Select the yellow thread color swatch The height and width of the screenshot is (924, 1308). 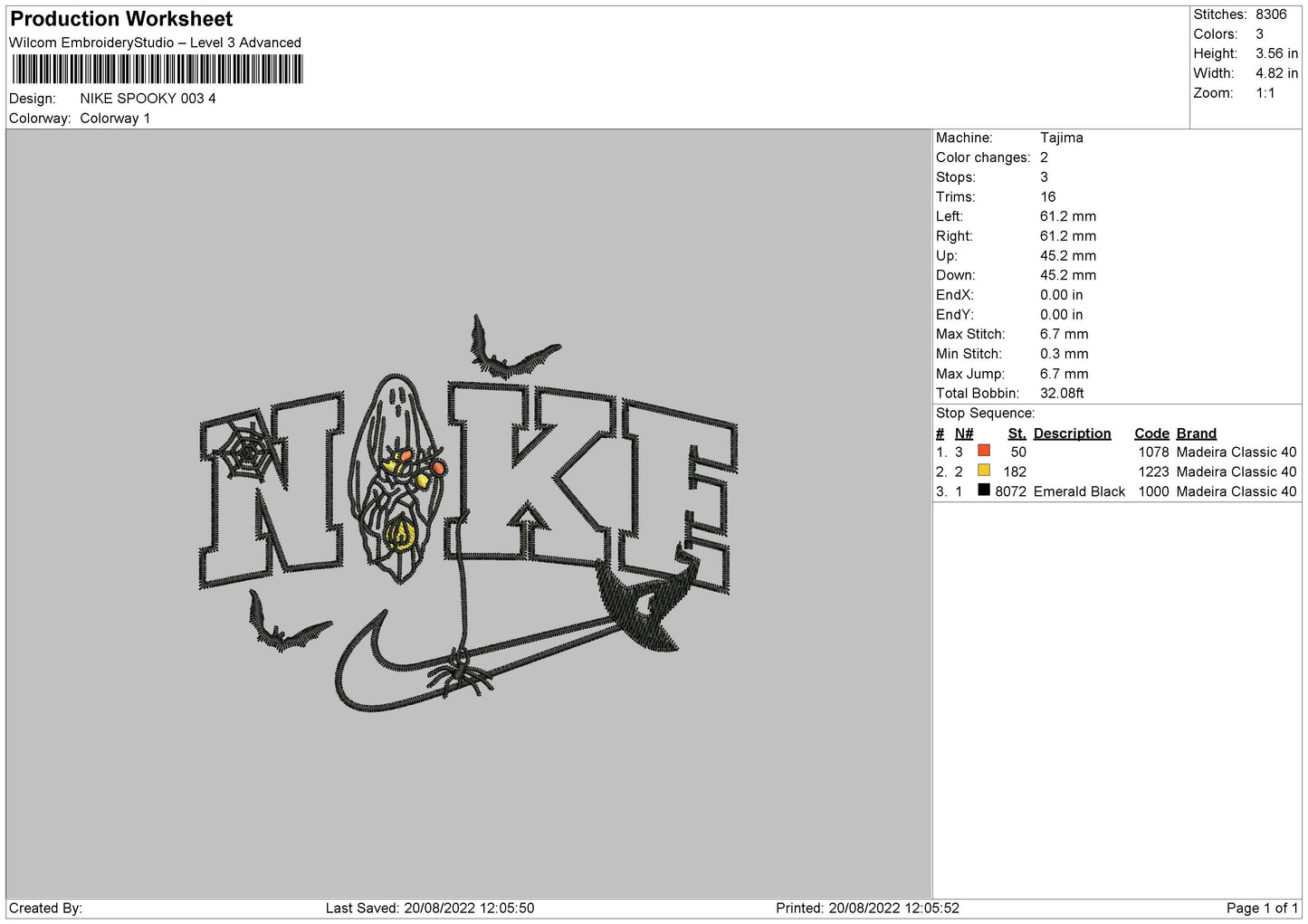pyautogui.click(x=984, y=471)
